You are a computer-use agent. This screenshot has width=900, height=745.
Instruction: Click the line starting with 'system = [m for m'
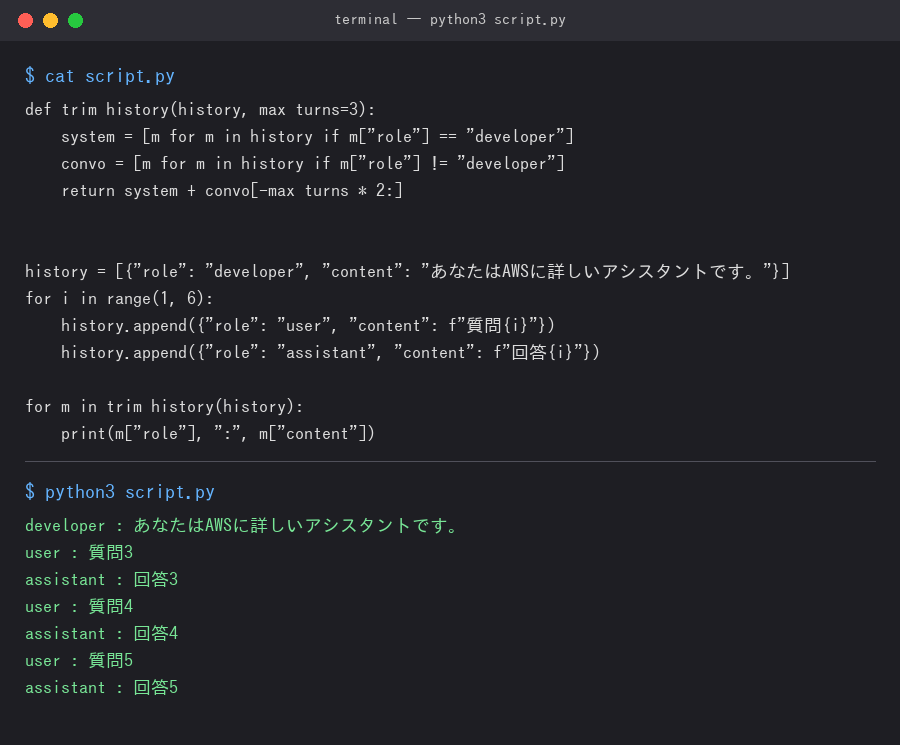[x=317, y=137]
